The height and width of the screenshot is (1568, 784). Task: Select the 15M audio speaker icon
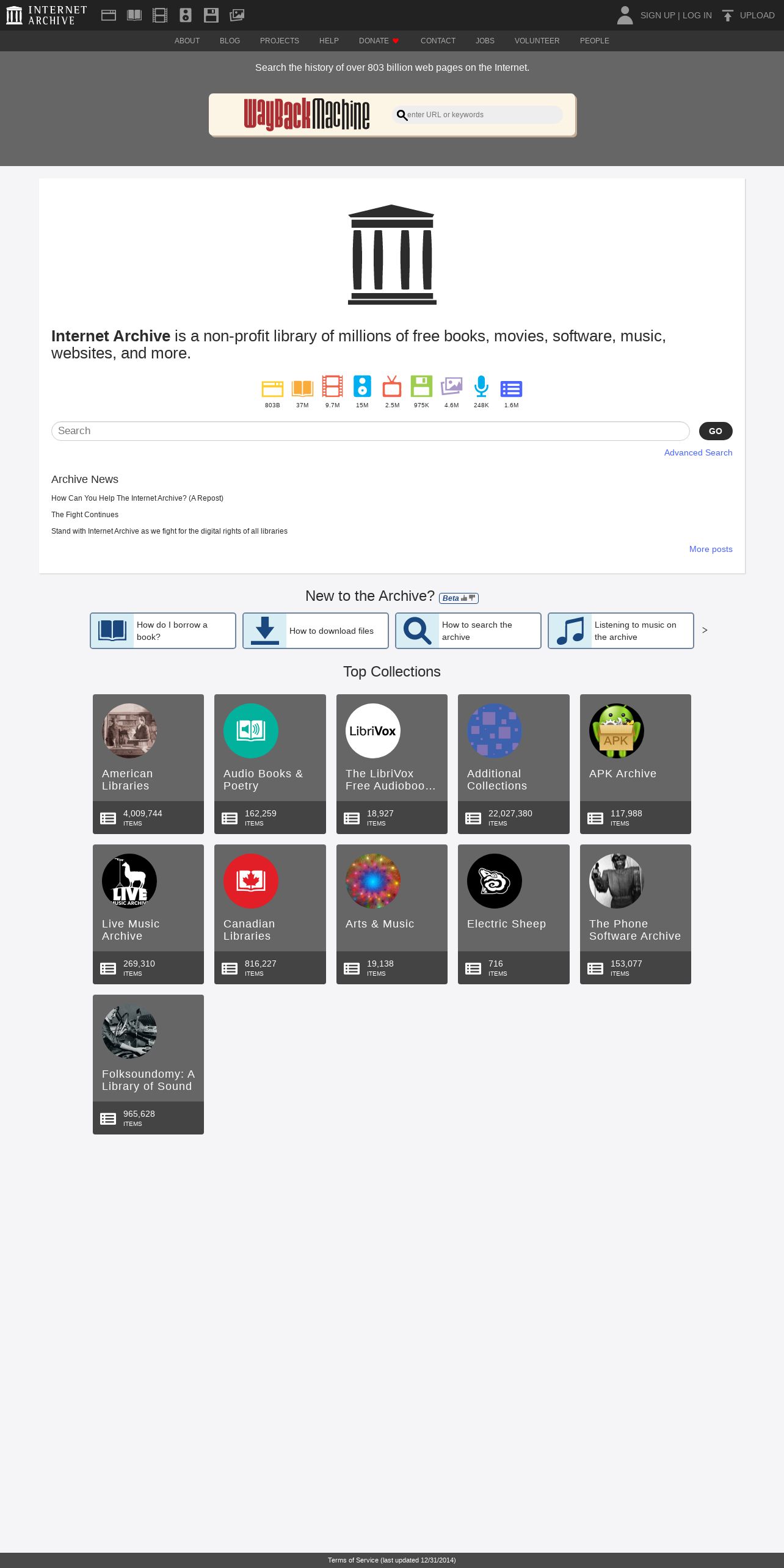362,387
